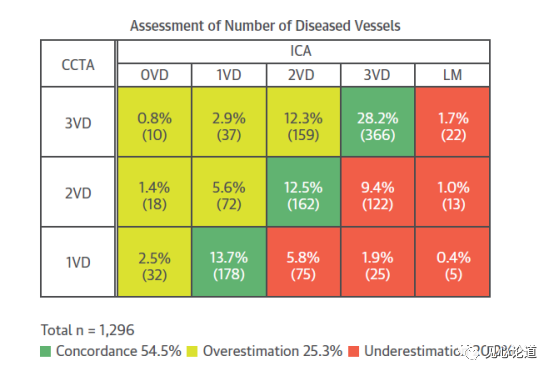The image size is (554, 376).
Task: Click the 12.3% (159) overestimation cell
Action: [303, 122]
